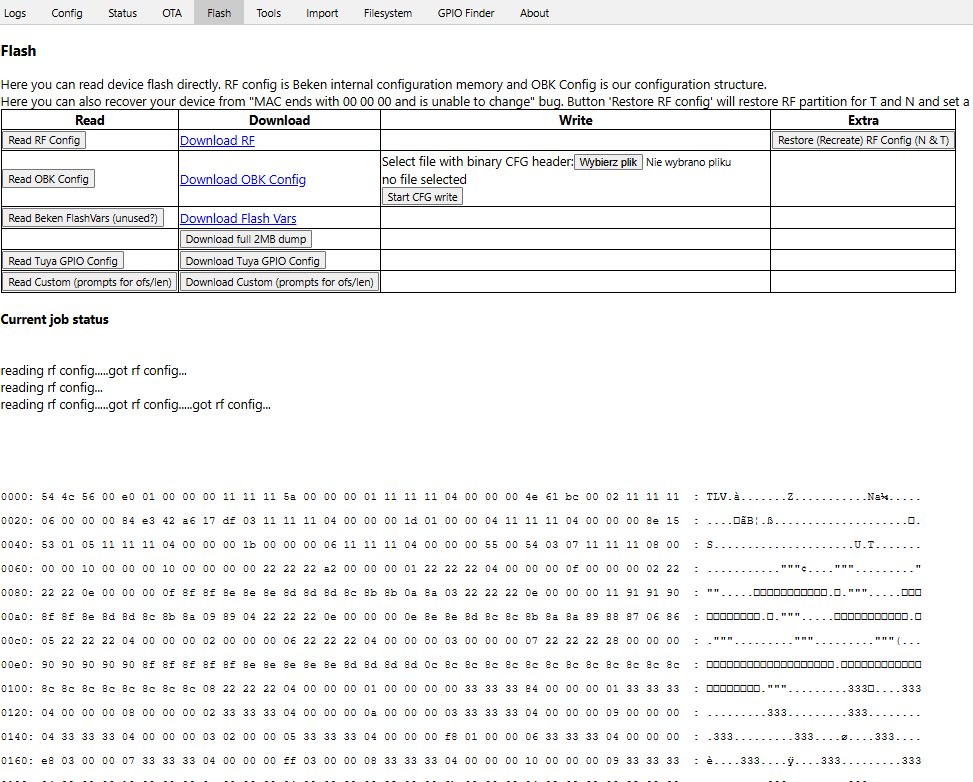
Task: Click Read Tuya GPIO Config
Action: (x=63, y=261)
